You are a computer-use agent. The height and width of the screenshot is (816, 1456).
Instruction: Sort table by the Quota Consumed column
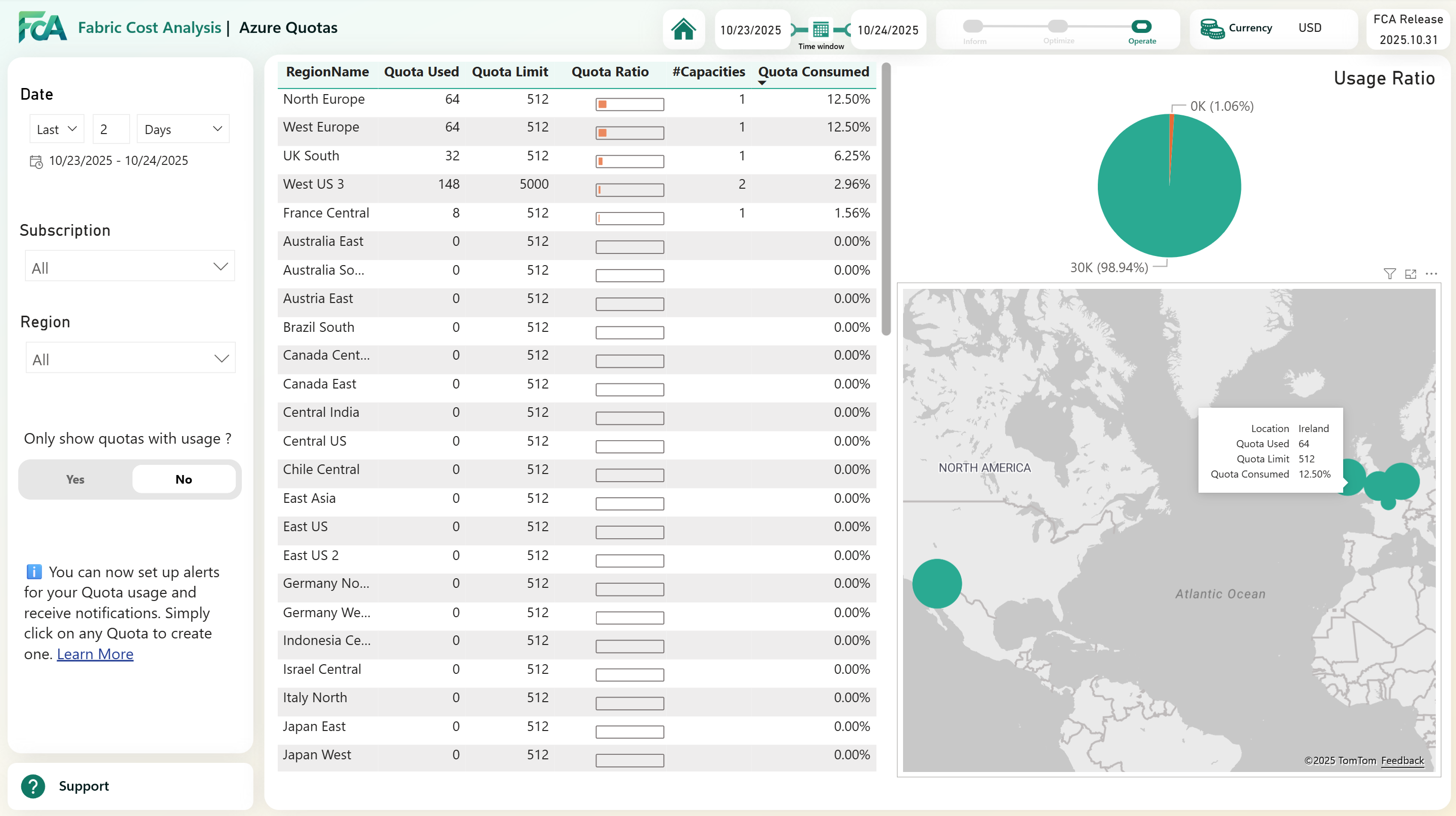pyautogui.click(x=814, y=72)
